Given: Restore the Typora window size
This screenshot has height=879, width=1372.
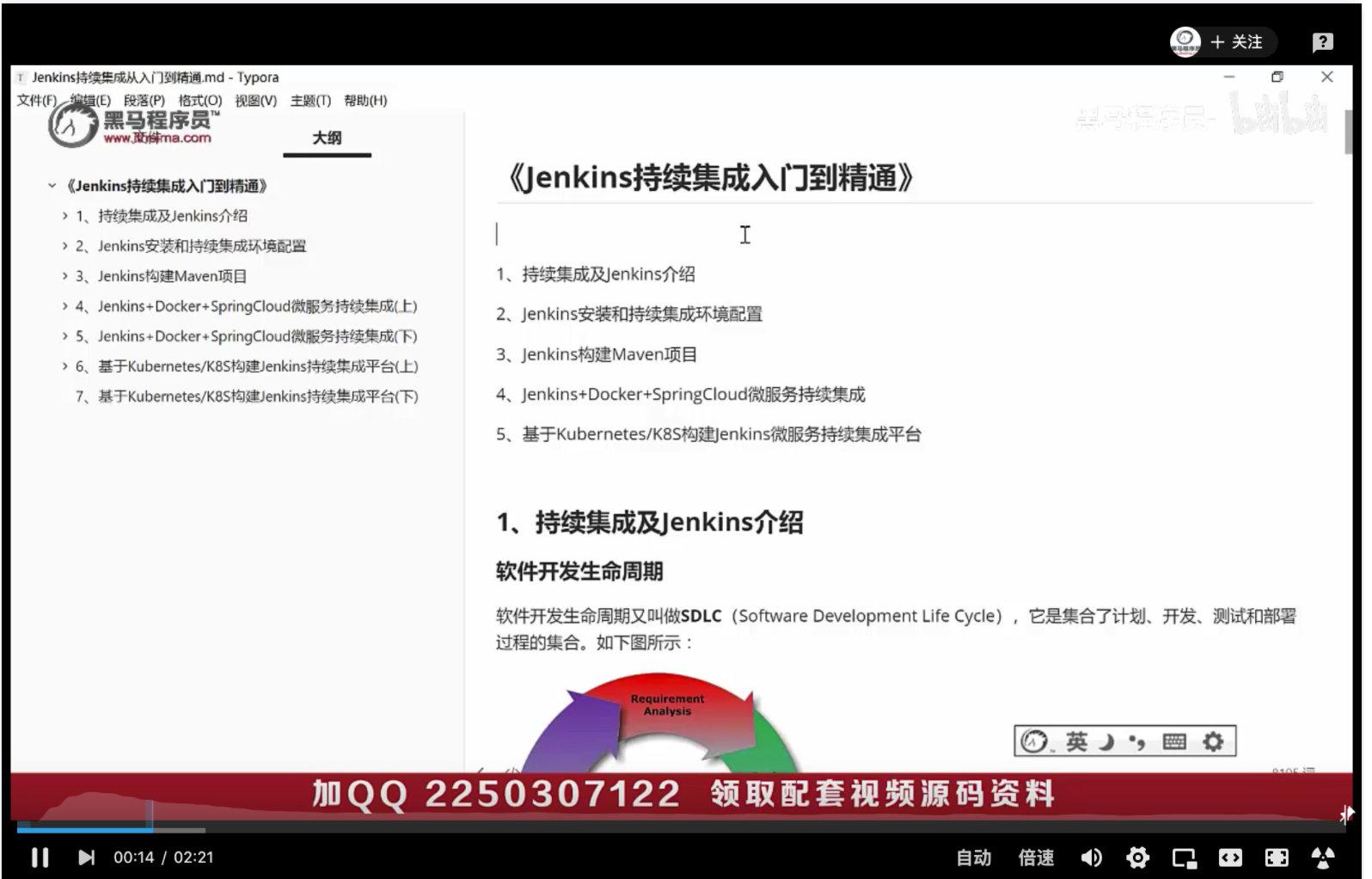Looking at the screenshot, I should [1277, 77].
